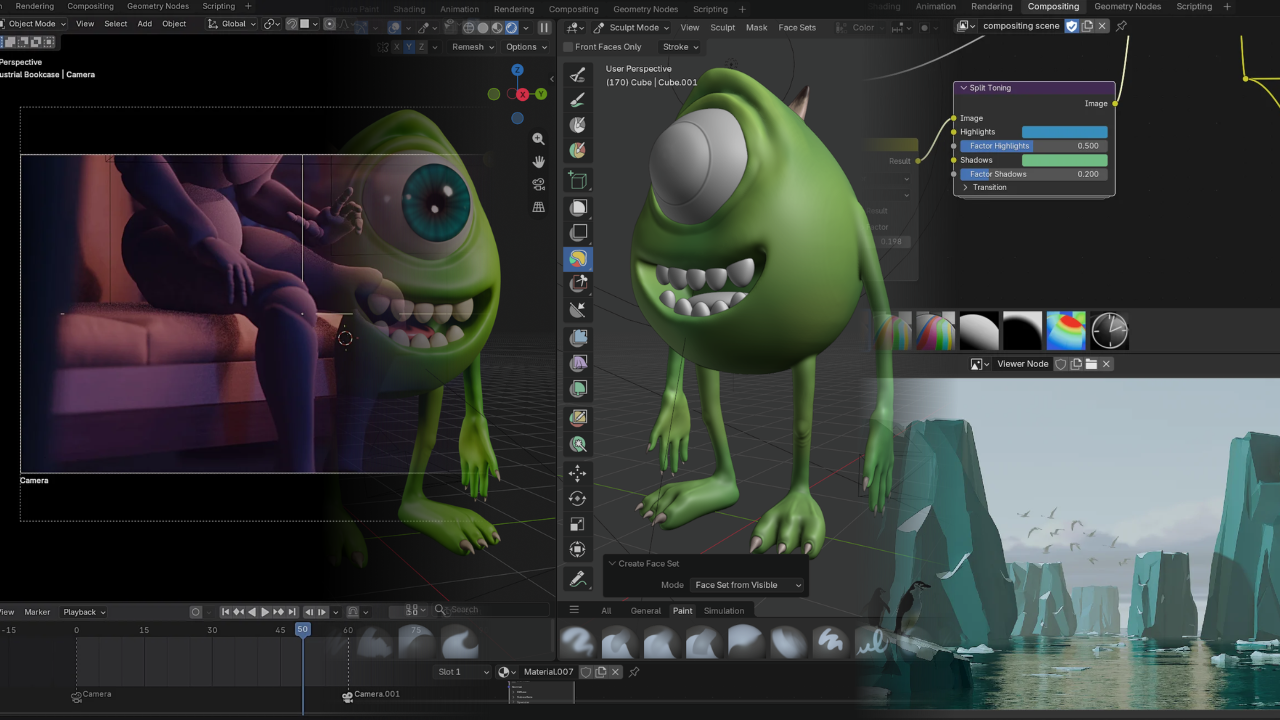The height and width of the screenshot is (720, 1280).
Task: Unlink the compositing scene data-block with X
Action: (1102, 26)
